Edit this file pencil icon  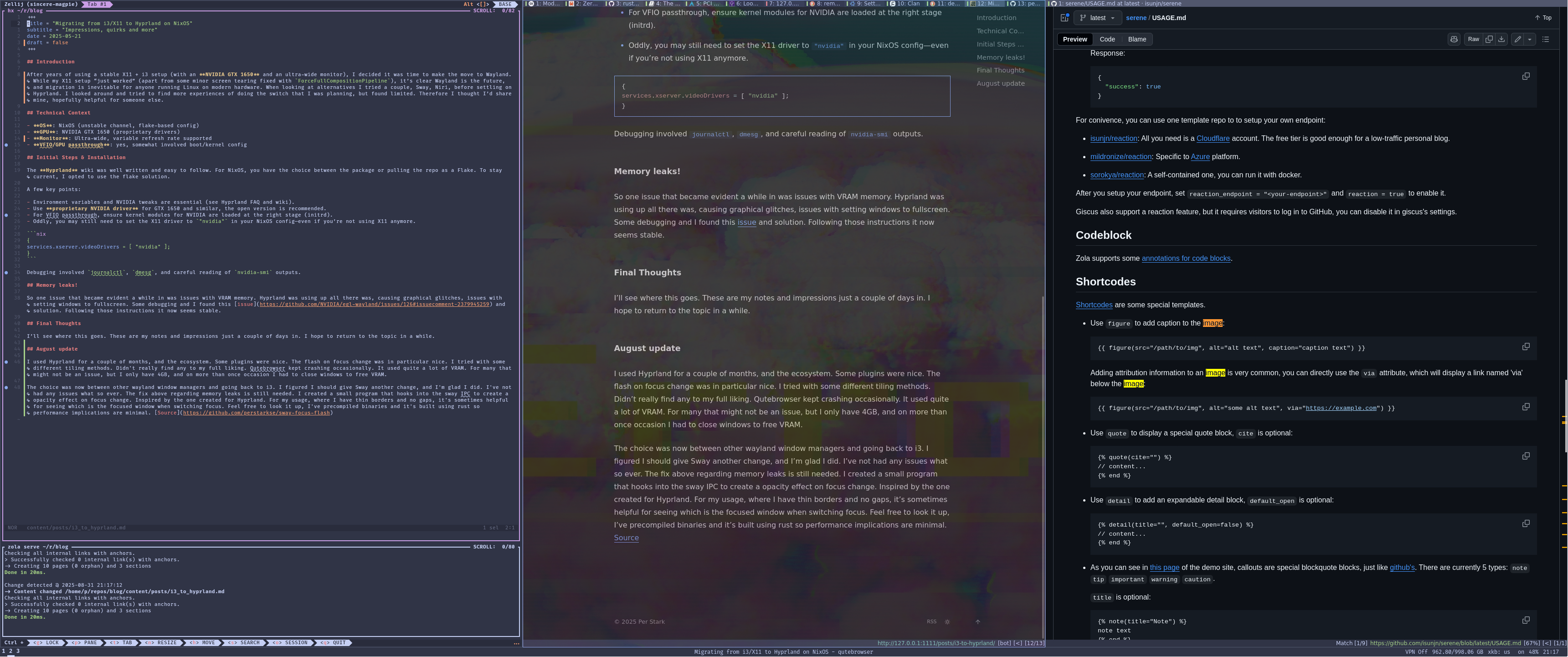coord(1517,39)
